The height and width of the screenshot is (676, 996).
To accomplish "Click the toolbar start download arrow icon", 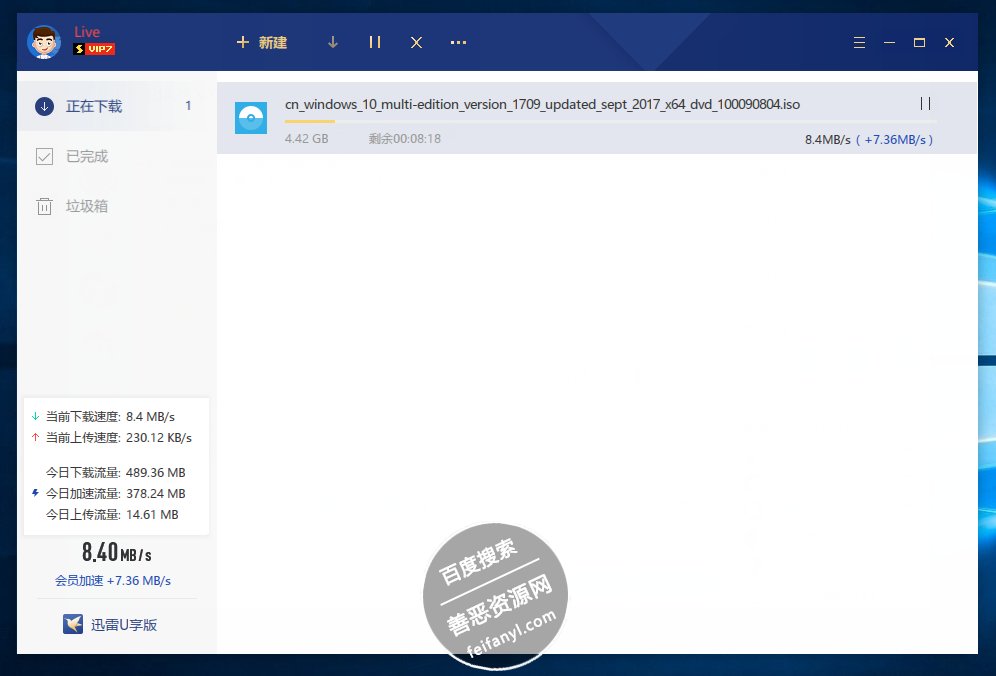I will [x=333, y=42].
